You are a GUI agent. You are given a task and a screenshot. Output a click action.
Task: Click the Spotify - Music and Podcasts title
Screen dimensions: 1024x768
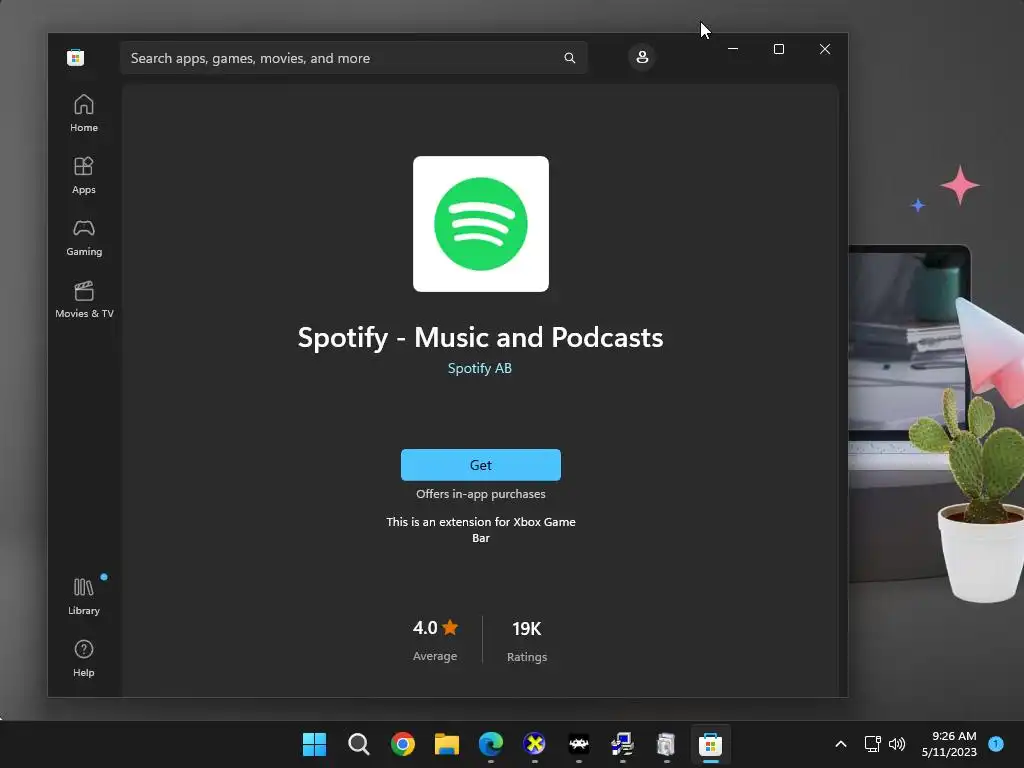pos(481,338)
